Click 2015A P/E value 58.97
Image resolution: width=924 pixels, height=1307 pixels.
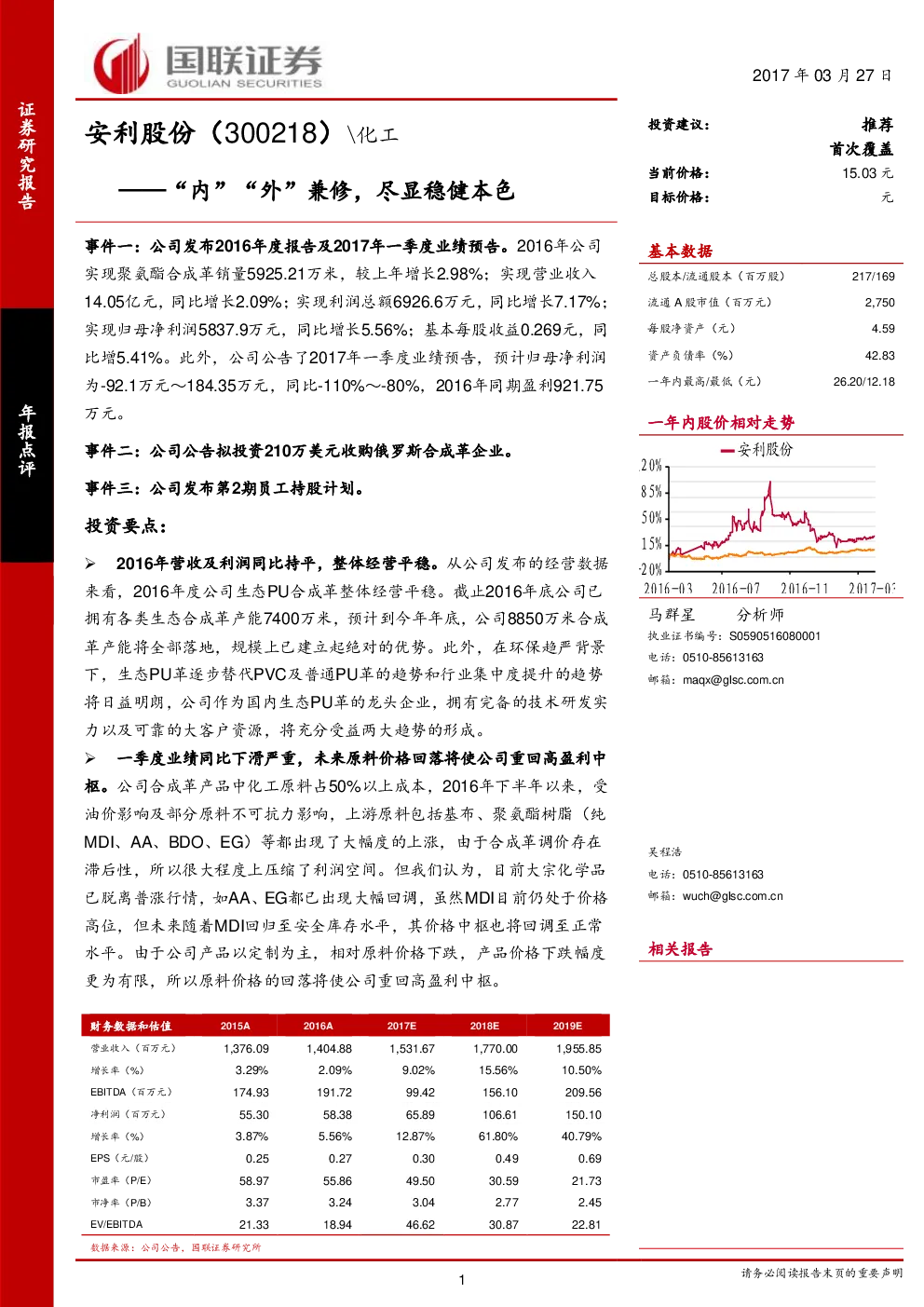254,1181
